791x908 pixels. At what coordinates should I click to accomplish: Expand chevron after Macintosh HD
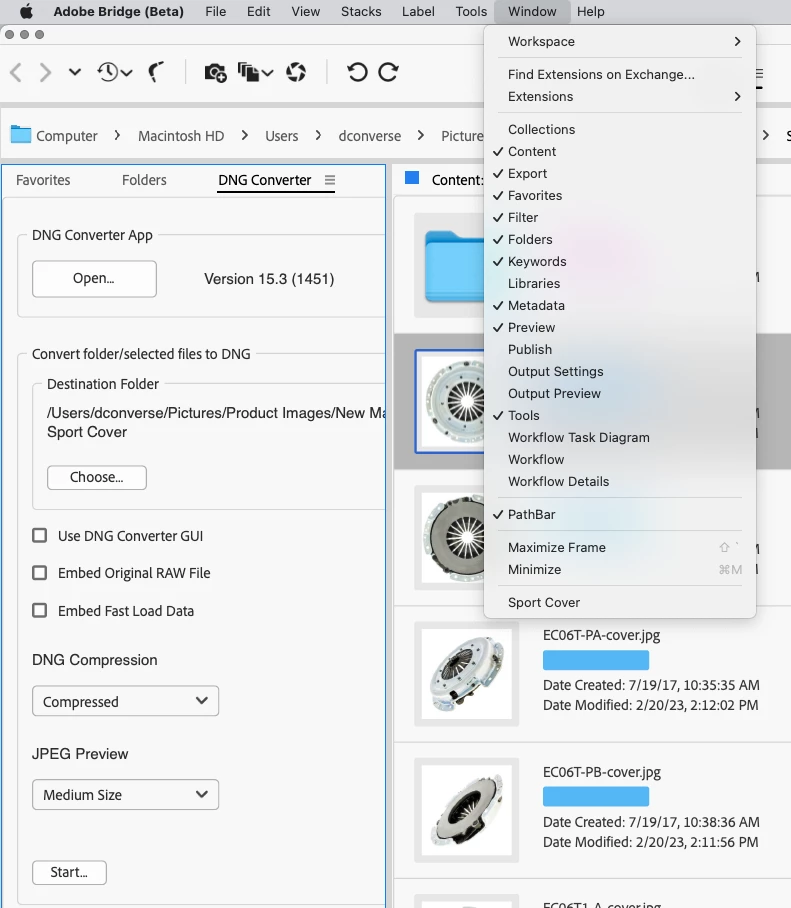tap(244, 136)
